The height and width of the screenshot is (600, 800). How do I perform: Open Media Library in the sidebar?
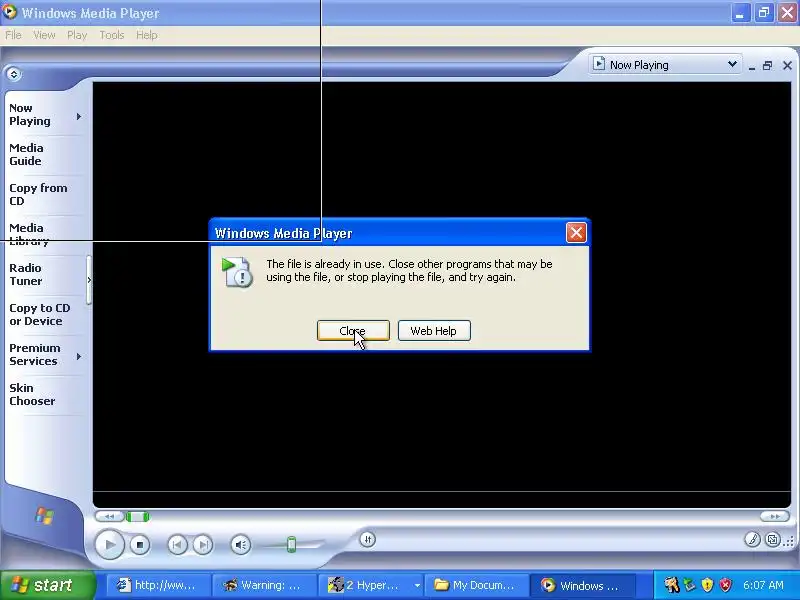(29, 234)
